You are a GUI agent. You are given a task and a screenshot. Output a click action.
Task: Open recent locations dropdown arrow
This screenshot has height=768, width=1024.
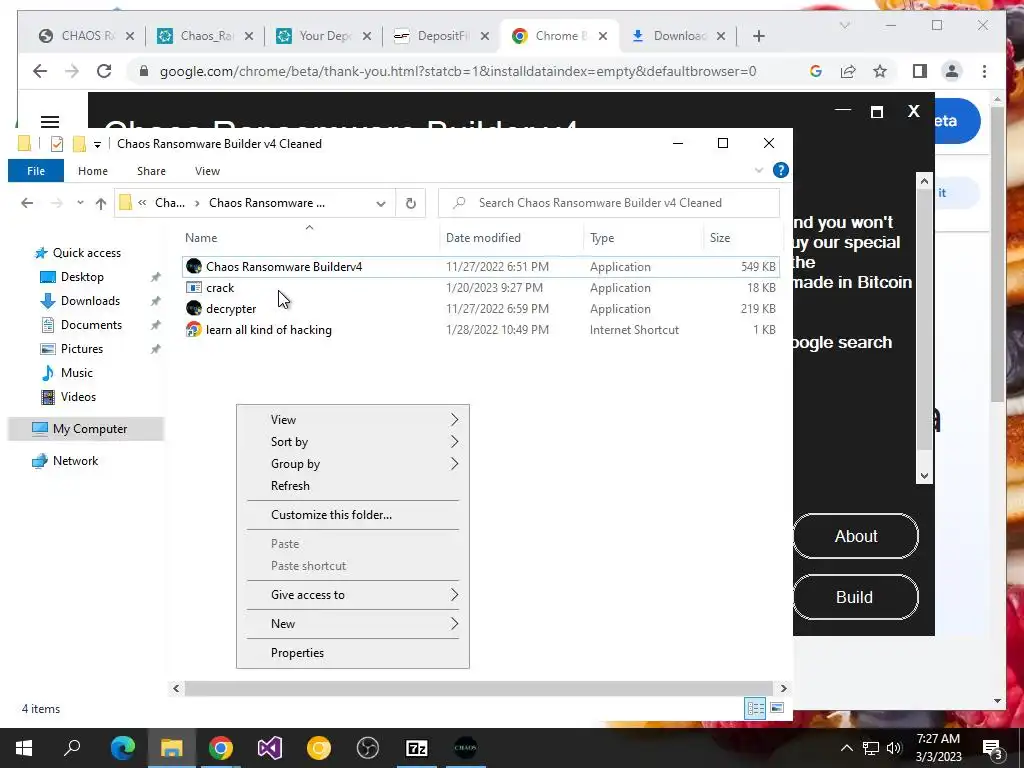(80, 202)
